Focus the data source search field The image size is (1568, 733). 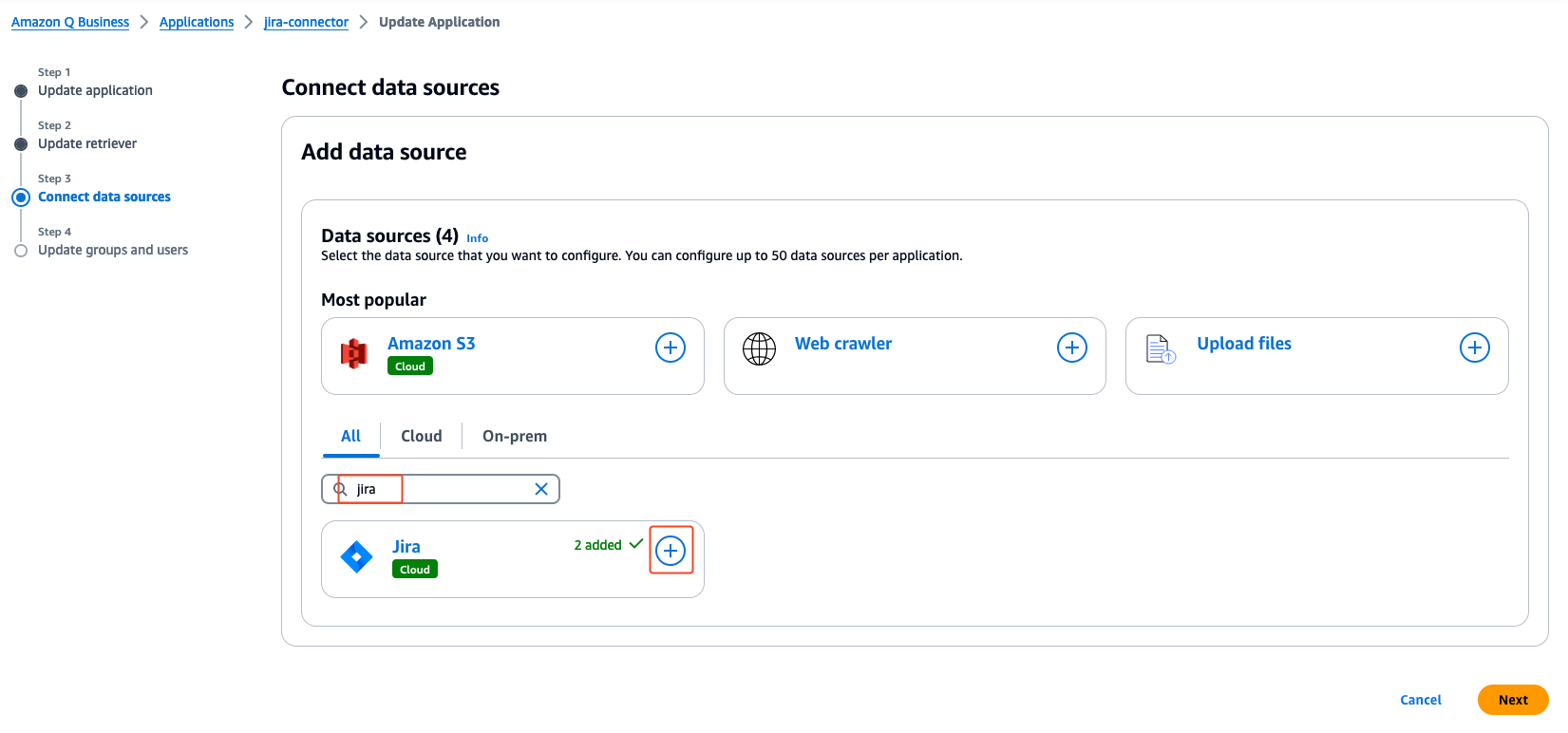point(441,489)
